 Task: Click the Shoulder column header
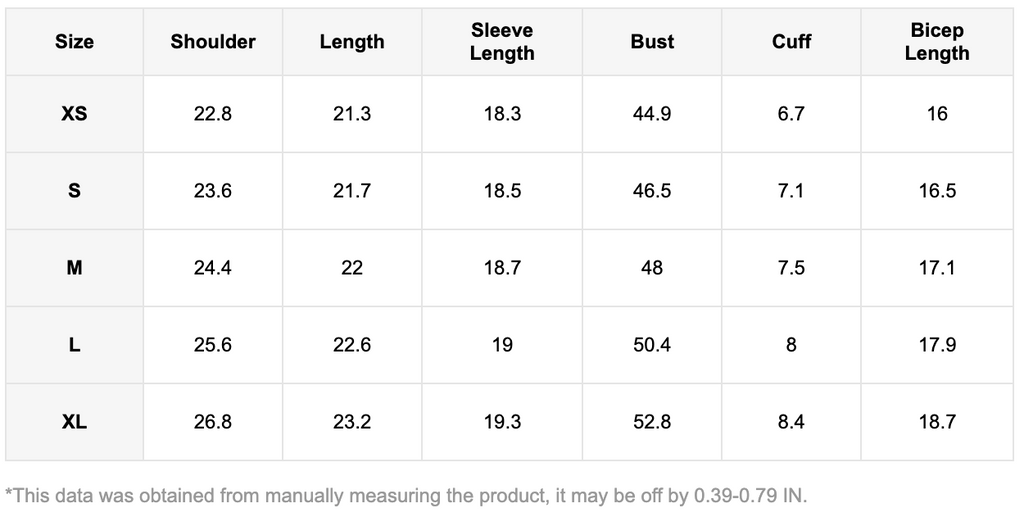coord(213,42)
